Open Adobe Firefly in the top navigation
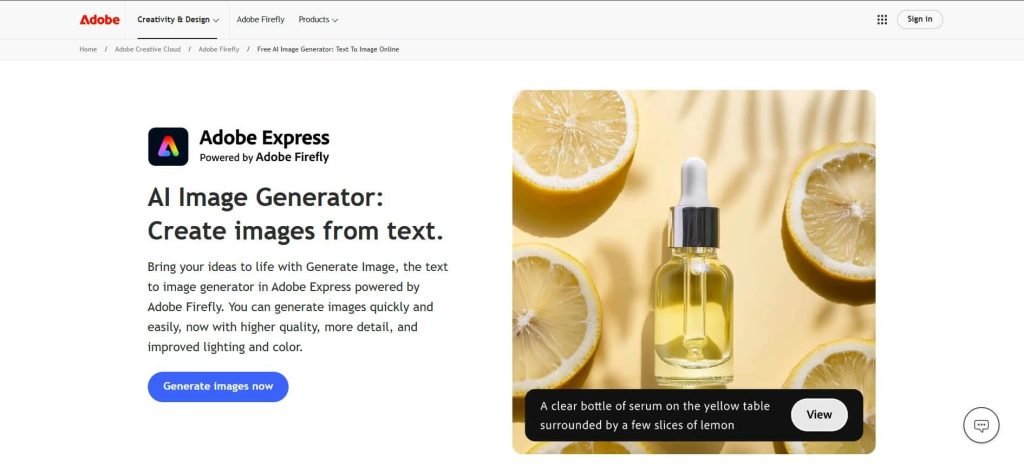The image size is (1024, 465). click(261, 20)
